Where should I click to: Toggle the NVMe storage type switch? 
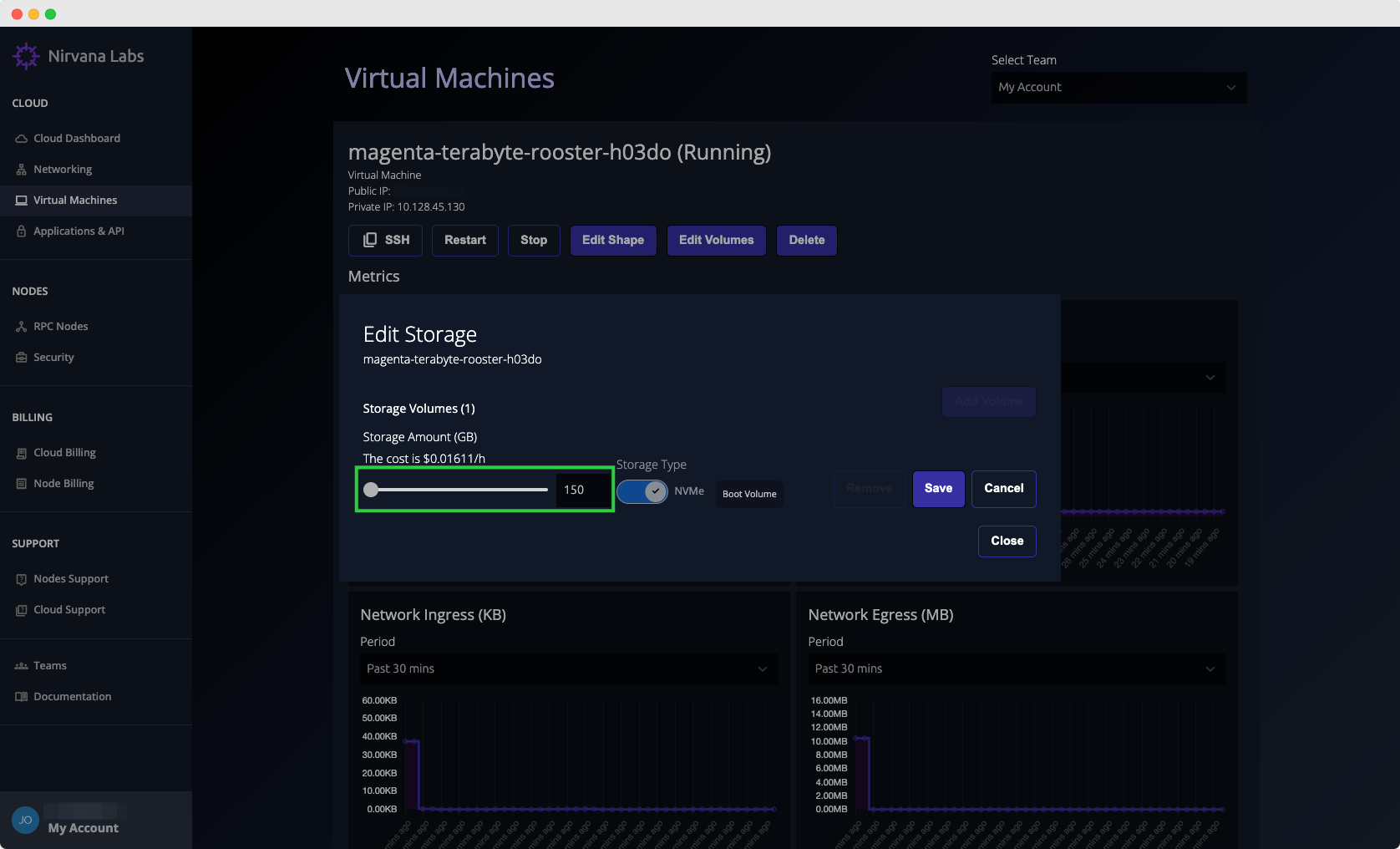(642, 491)
